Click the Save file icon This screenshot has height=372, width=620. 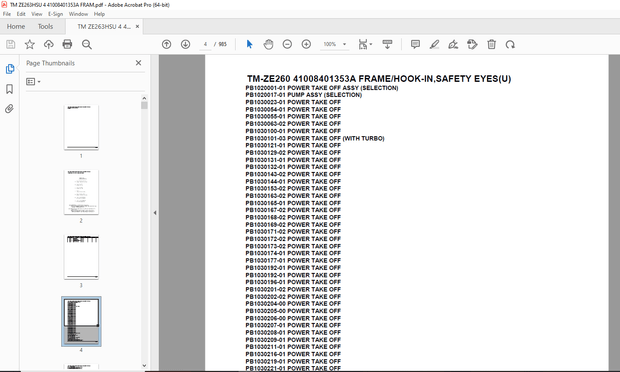coord(11,44)
